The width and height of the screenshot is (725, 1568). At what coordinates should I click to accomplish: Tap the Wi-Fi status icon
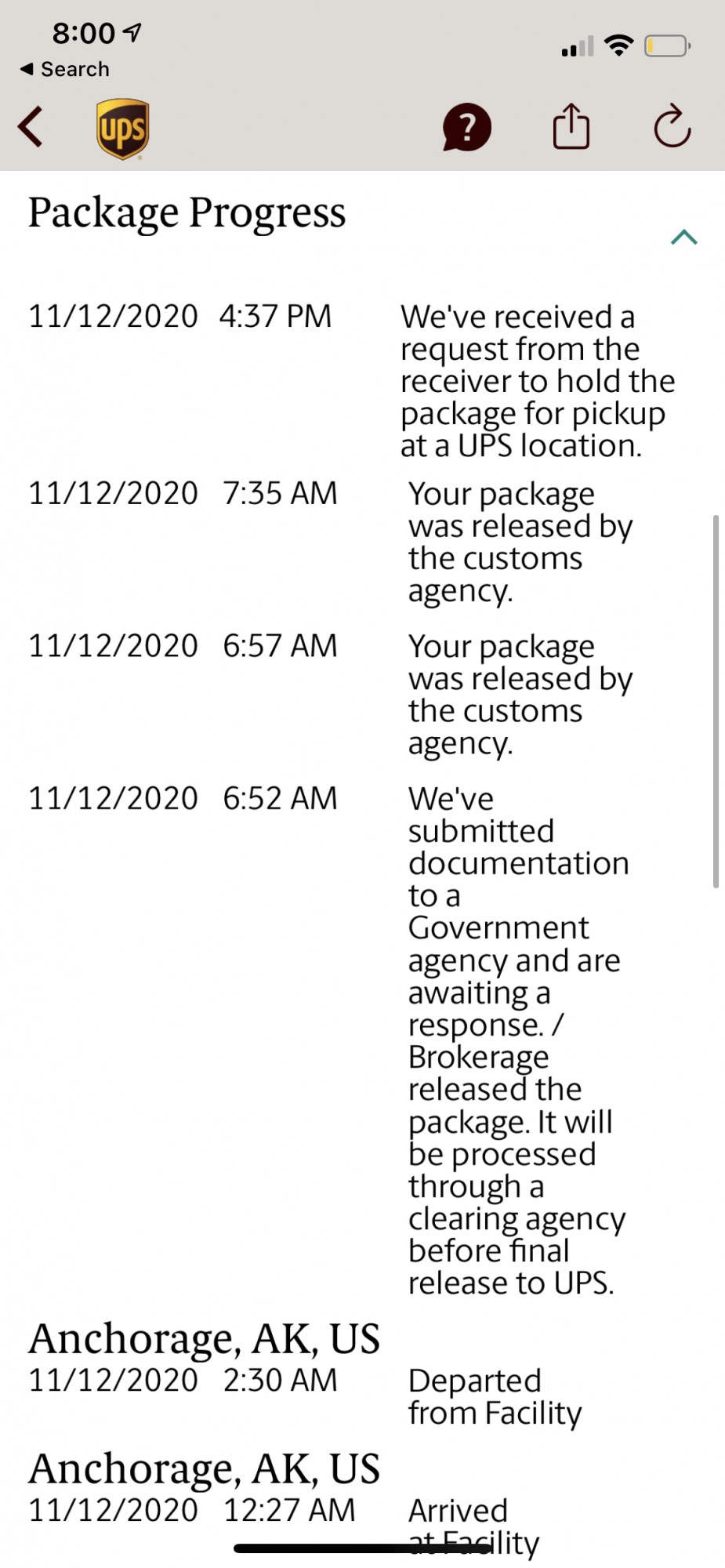(x=619, y=45)
